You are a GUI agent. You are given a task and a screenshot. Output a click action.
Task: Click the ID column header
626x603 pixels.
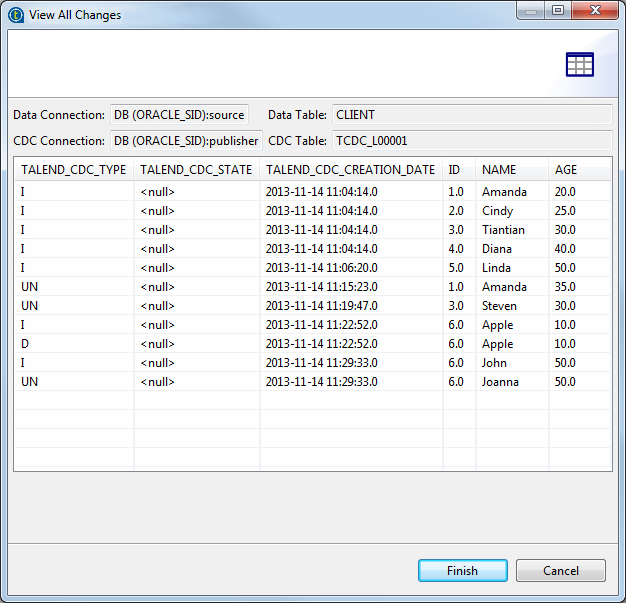pyautogui.click(x=458, y=169)
